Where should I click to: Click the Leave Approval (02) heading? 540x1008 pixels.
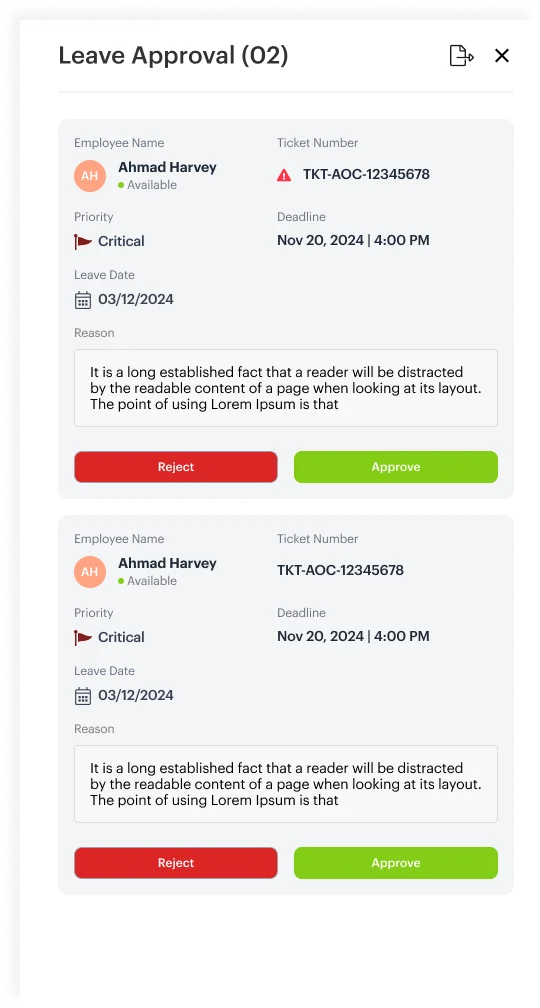174,56
